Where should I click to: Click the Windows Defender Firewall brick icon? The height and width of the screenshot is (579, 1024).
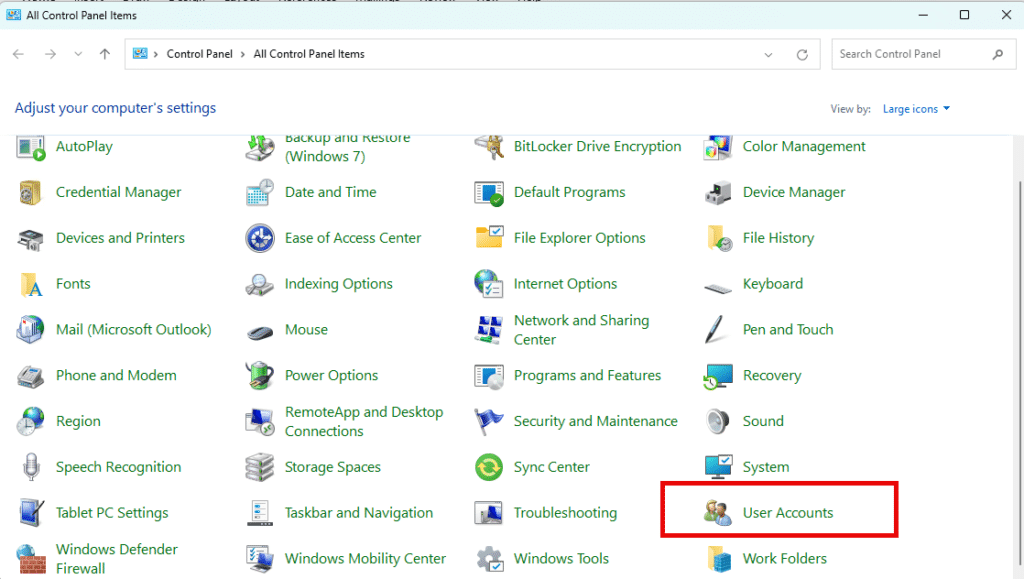point(31,559)
